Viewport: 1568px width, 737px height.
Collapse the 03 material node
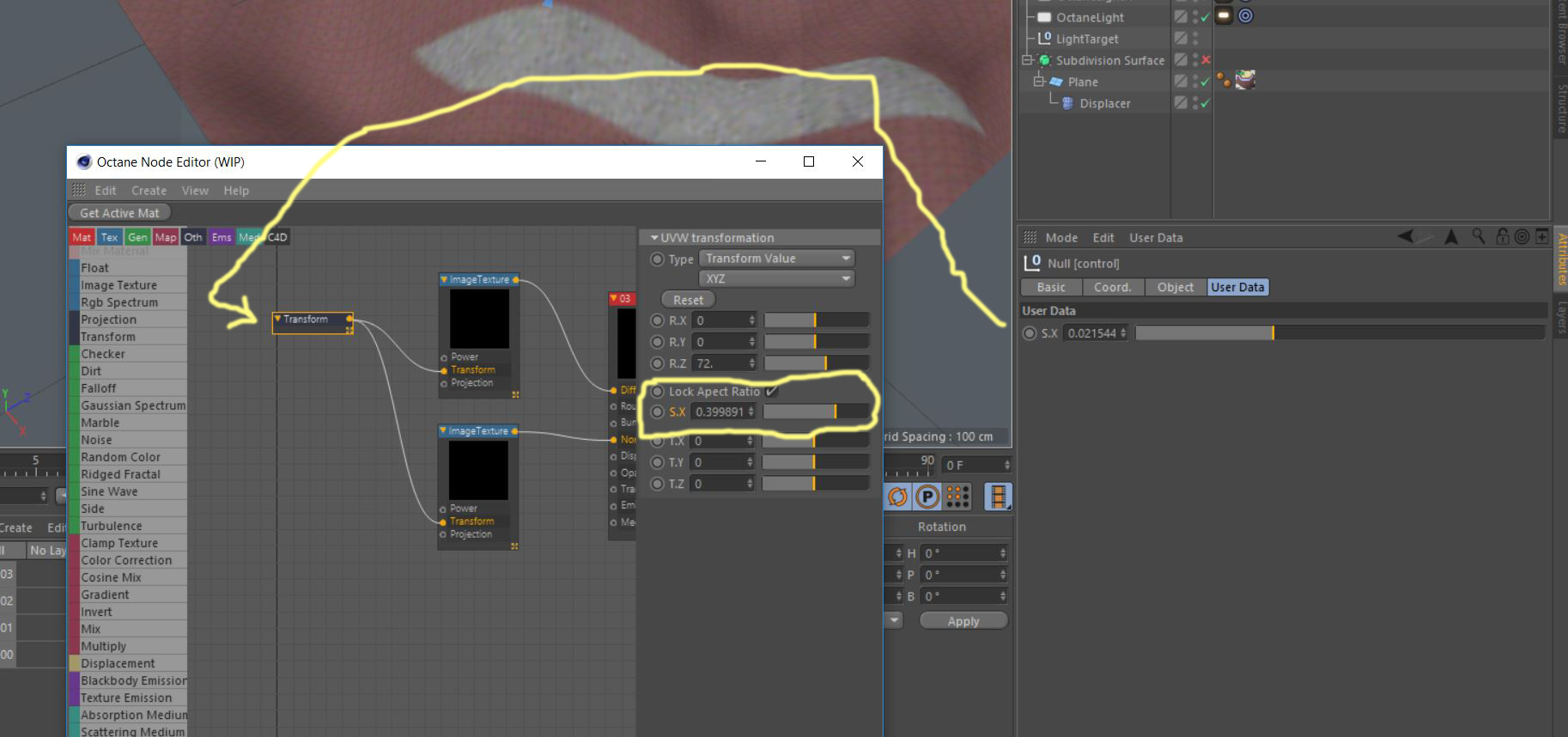(614, 298)
